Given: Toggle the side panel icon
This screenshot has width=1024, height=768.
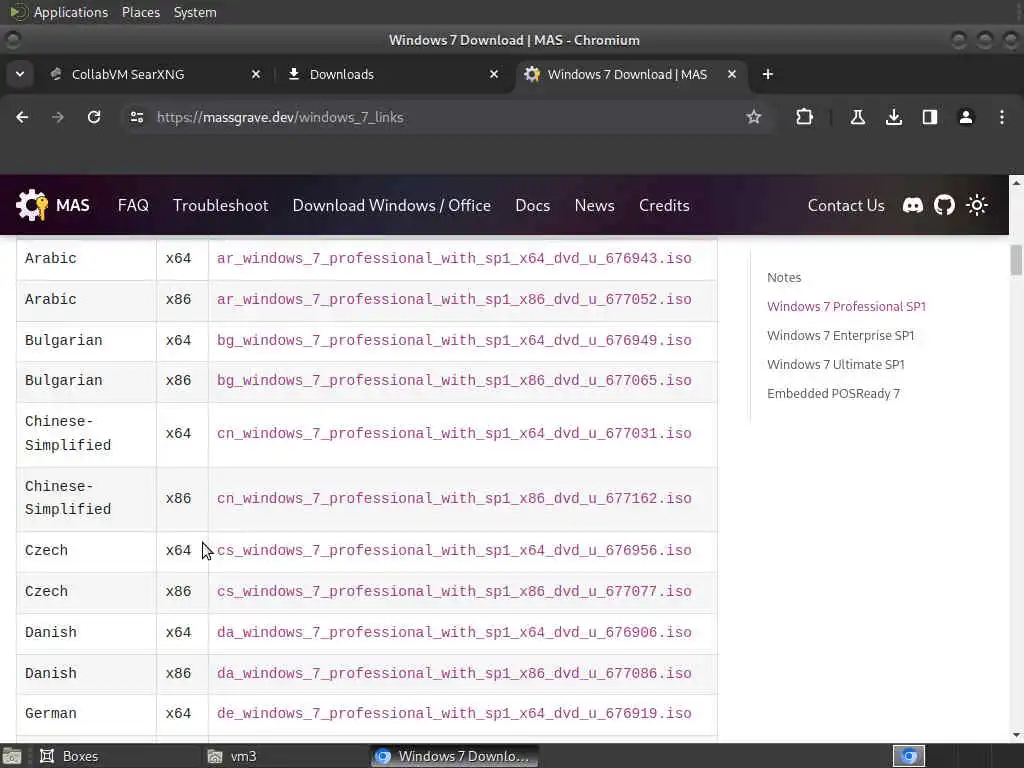Looking at the screenshot, I should [930, 117].
